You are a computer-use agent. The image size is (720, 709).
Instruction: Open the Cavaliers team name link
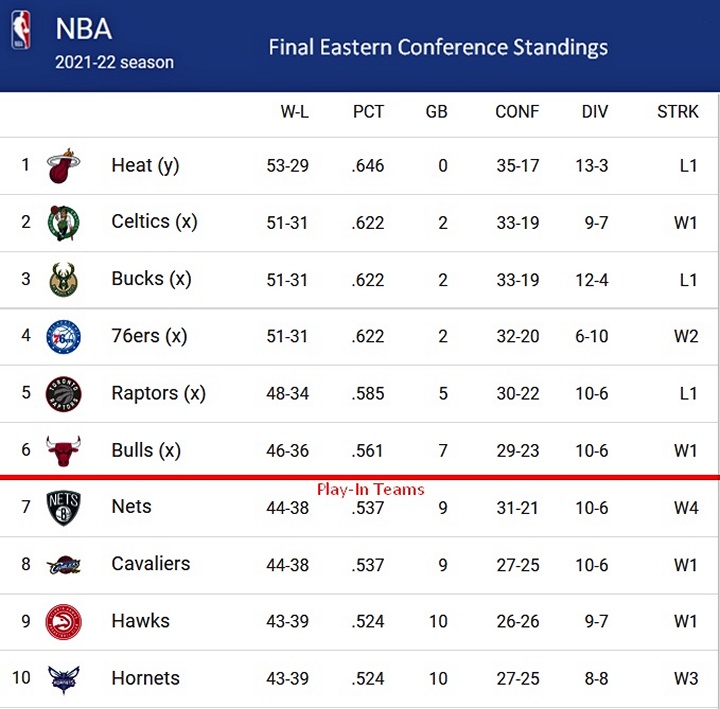pyautogui.click(x=150, y=564)
